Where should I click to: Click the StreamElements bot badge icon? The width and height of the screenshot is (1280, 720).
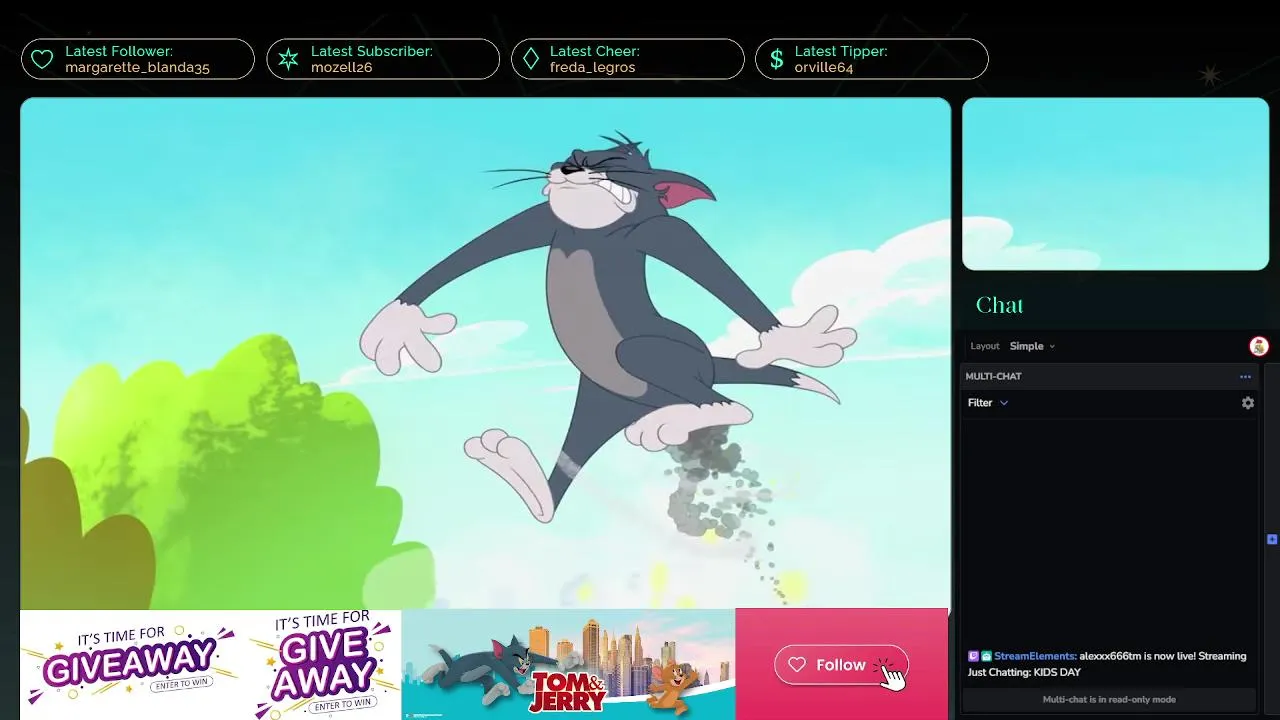coord(986,656)
